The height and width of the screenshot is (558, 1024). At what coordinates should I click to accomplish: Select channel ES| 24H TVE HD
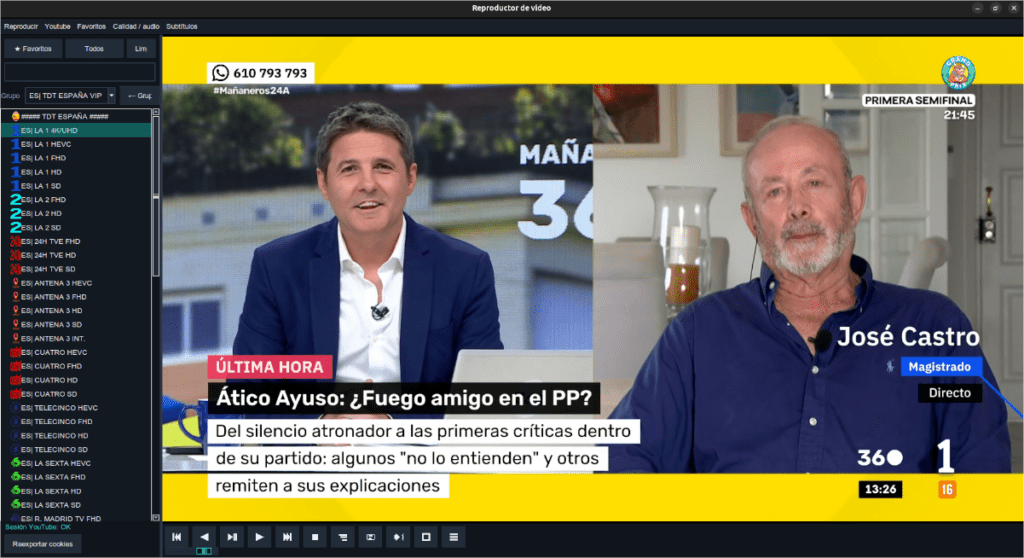pyautogui.click(x=76, y=255)
